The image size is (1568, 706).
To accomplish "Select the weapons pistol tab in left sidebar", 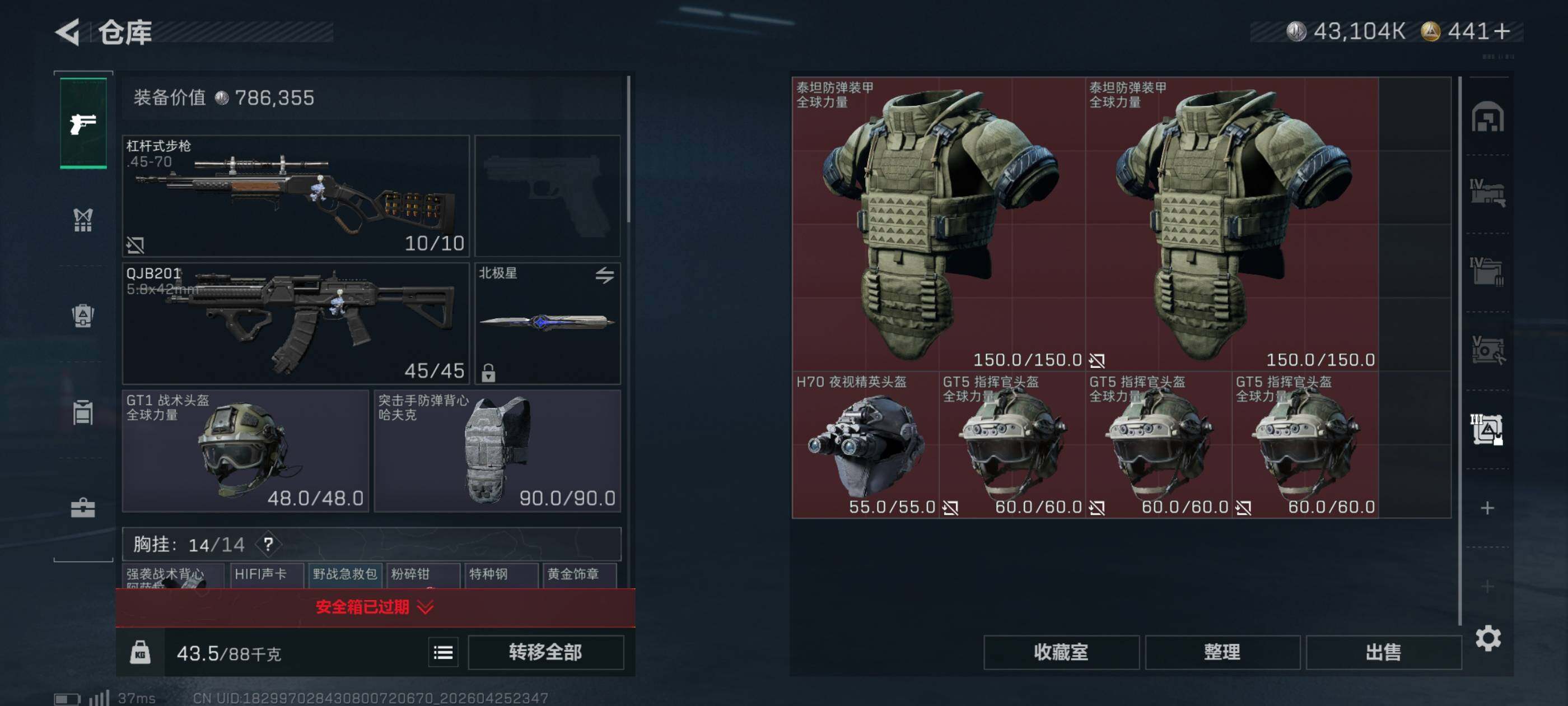I will click(83, 124).
